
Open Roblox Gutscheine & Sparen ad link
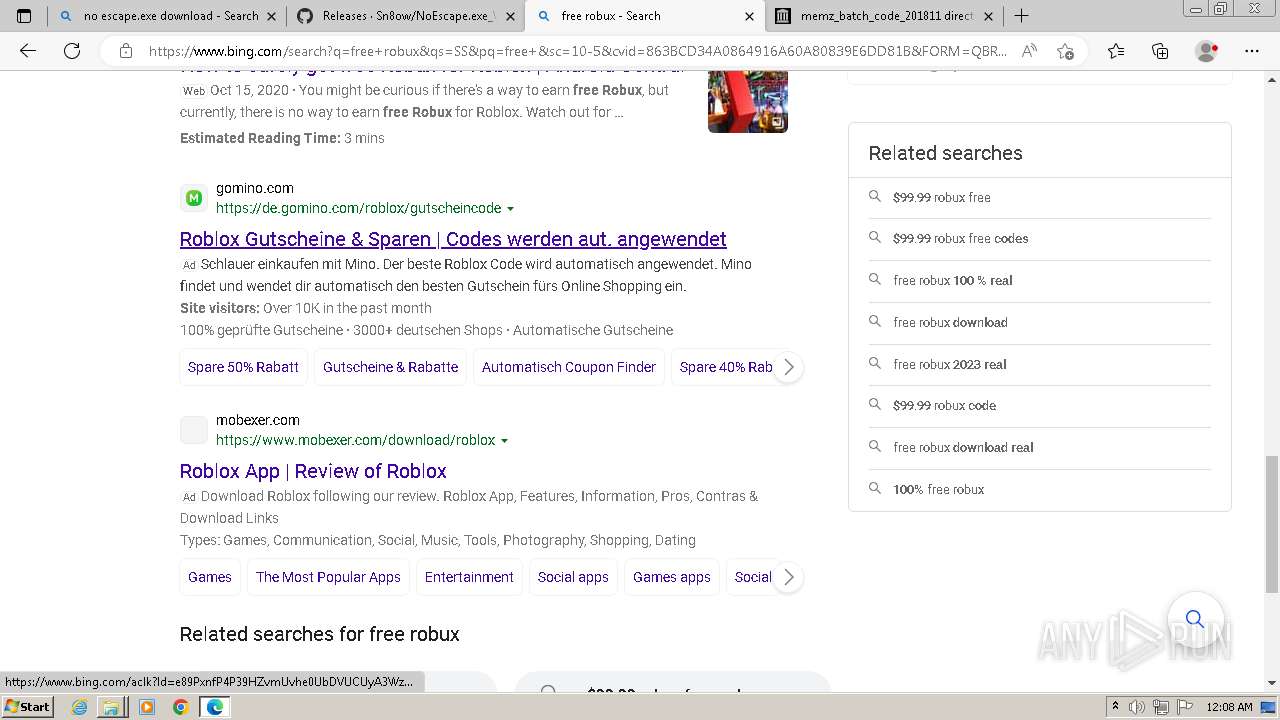[453, 239]
